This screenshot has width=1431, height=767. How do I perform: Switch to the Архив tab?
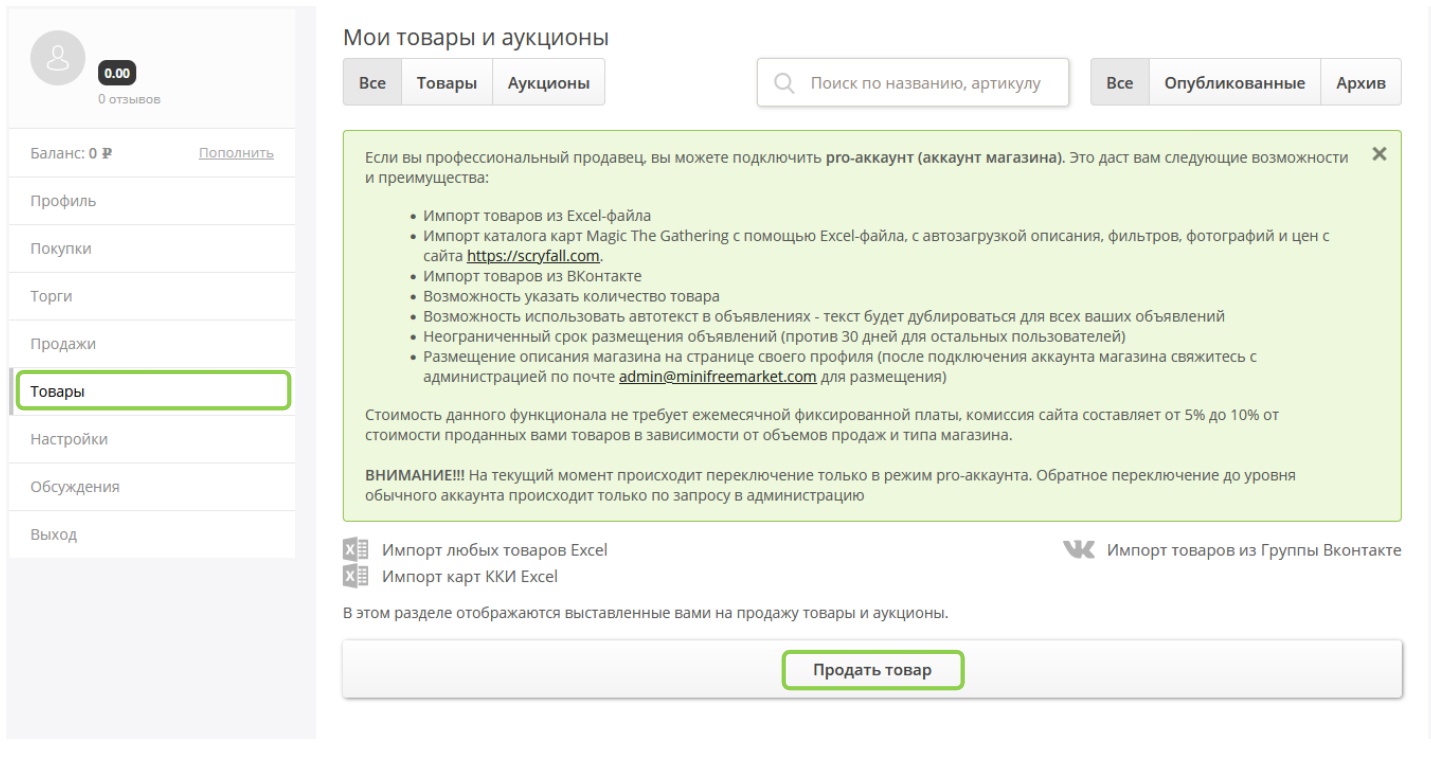(1361, 82)
